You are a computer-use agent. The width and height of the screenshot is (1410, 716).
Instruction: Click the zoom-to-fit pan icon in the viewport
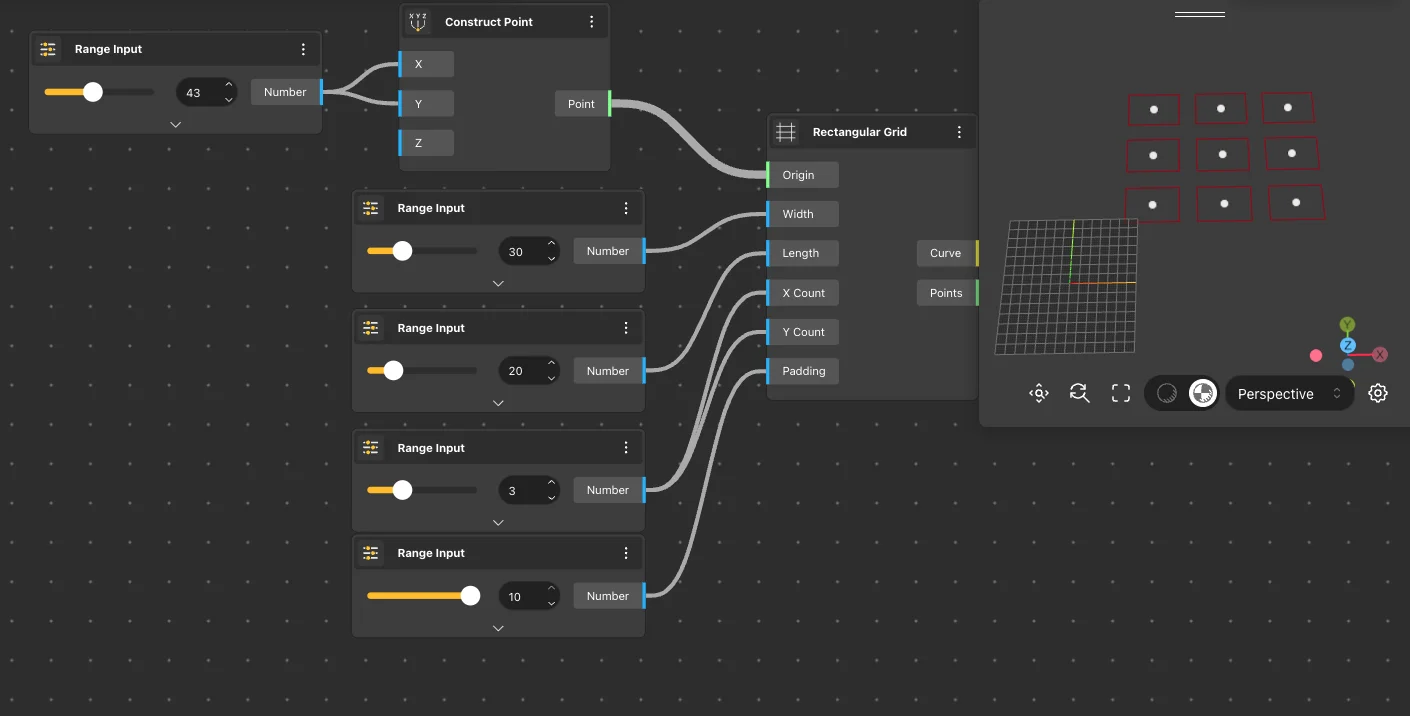pyautogui.click(x=1039, y=393)
